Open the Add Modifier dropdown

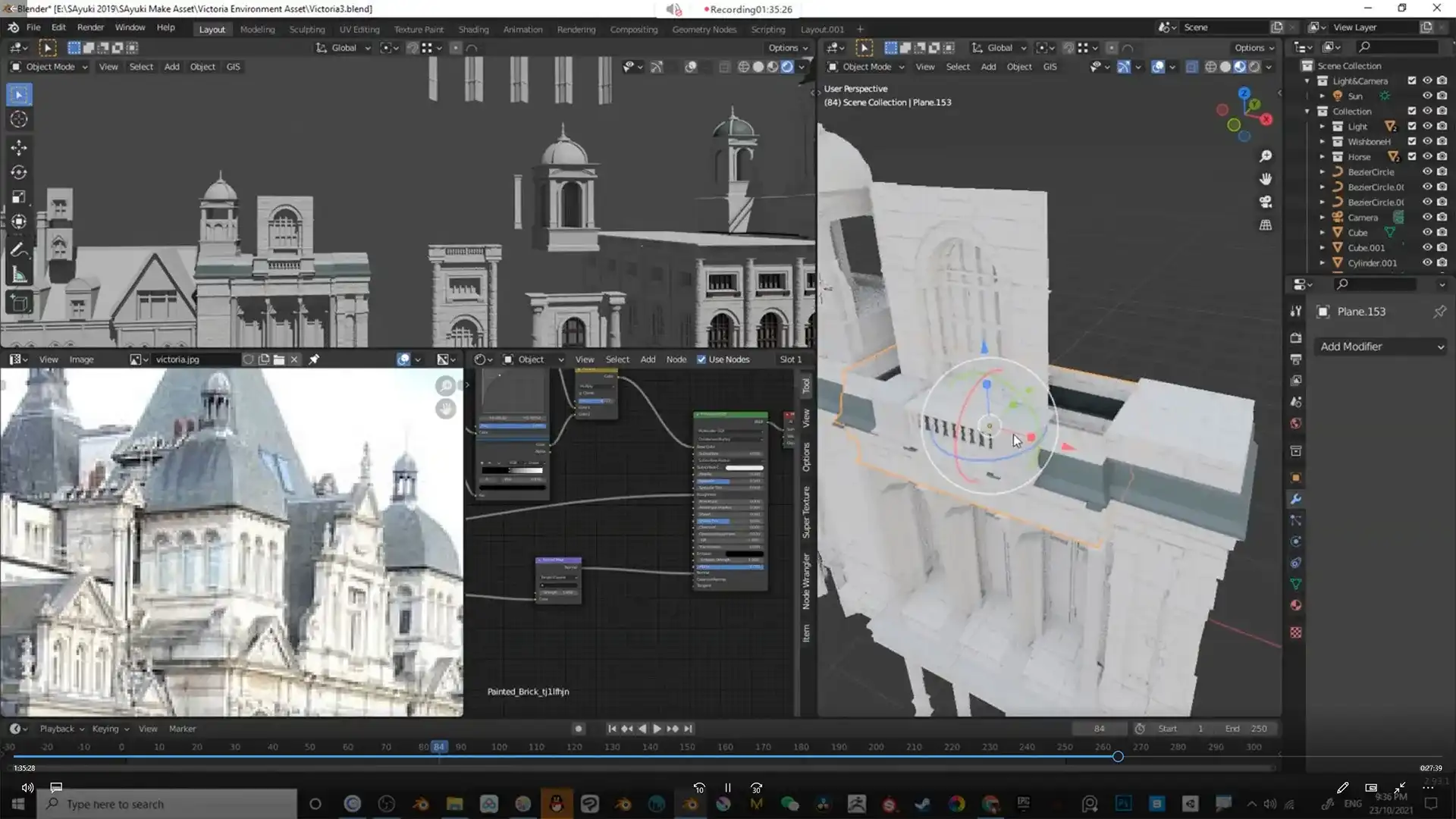(1380, 347)
